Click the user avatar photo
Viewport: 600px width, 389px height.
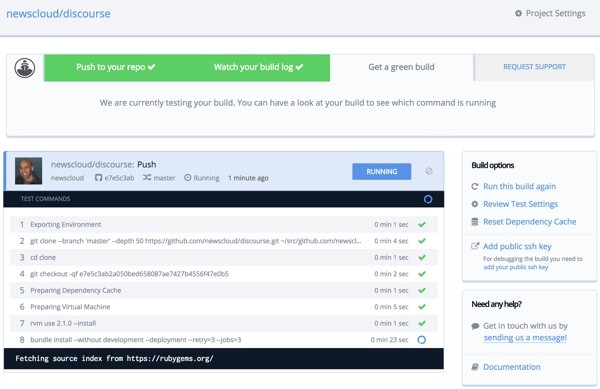[28, 171]
